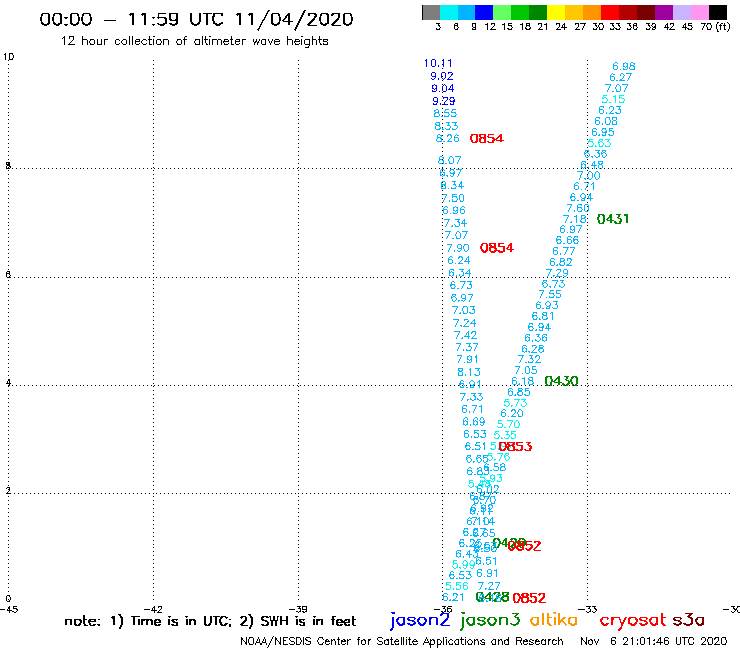
Task: Click the Nov 6 21:01:46 UTC 2020 timestamp
Action: 654,641
